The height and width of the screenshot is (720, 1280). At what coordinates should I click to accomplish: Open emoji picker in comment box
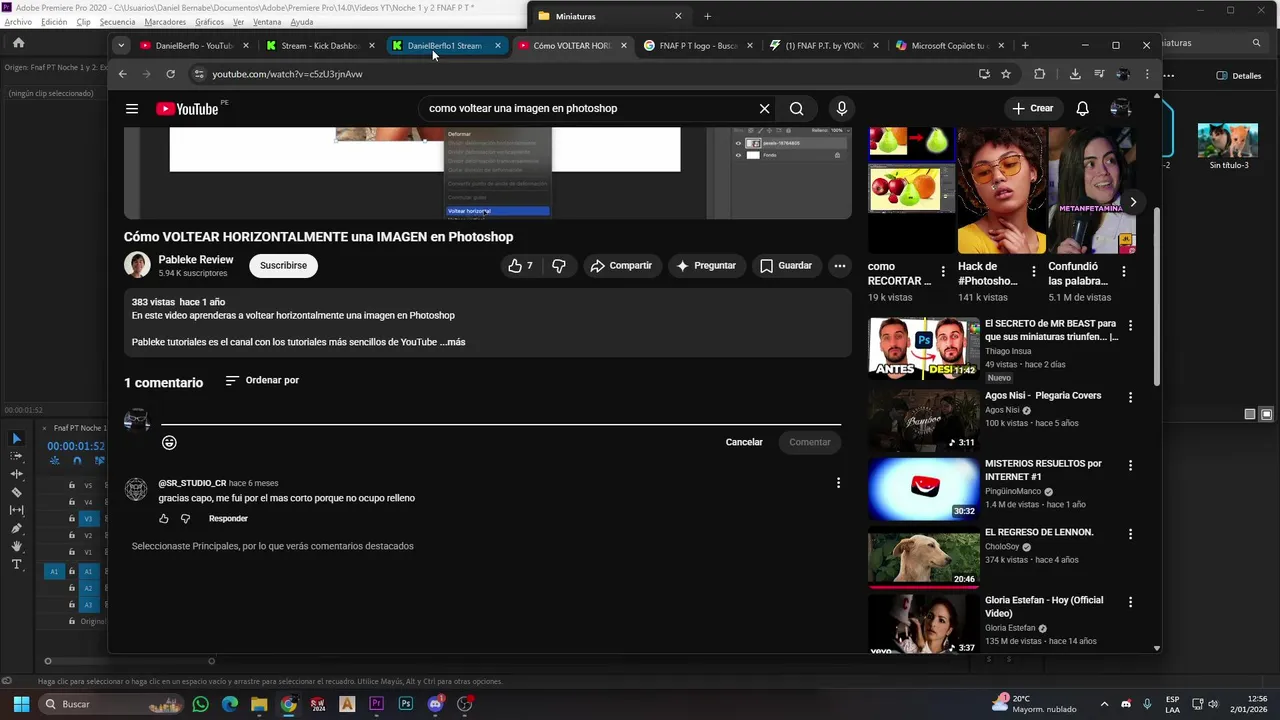pyautogui.click(x=169, y=442)
